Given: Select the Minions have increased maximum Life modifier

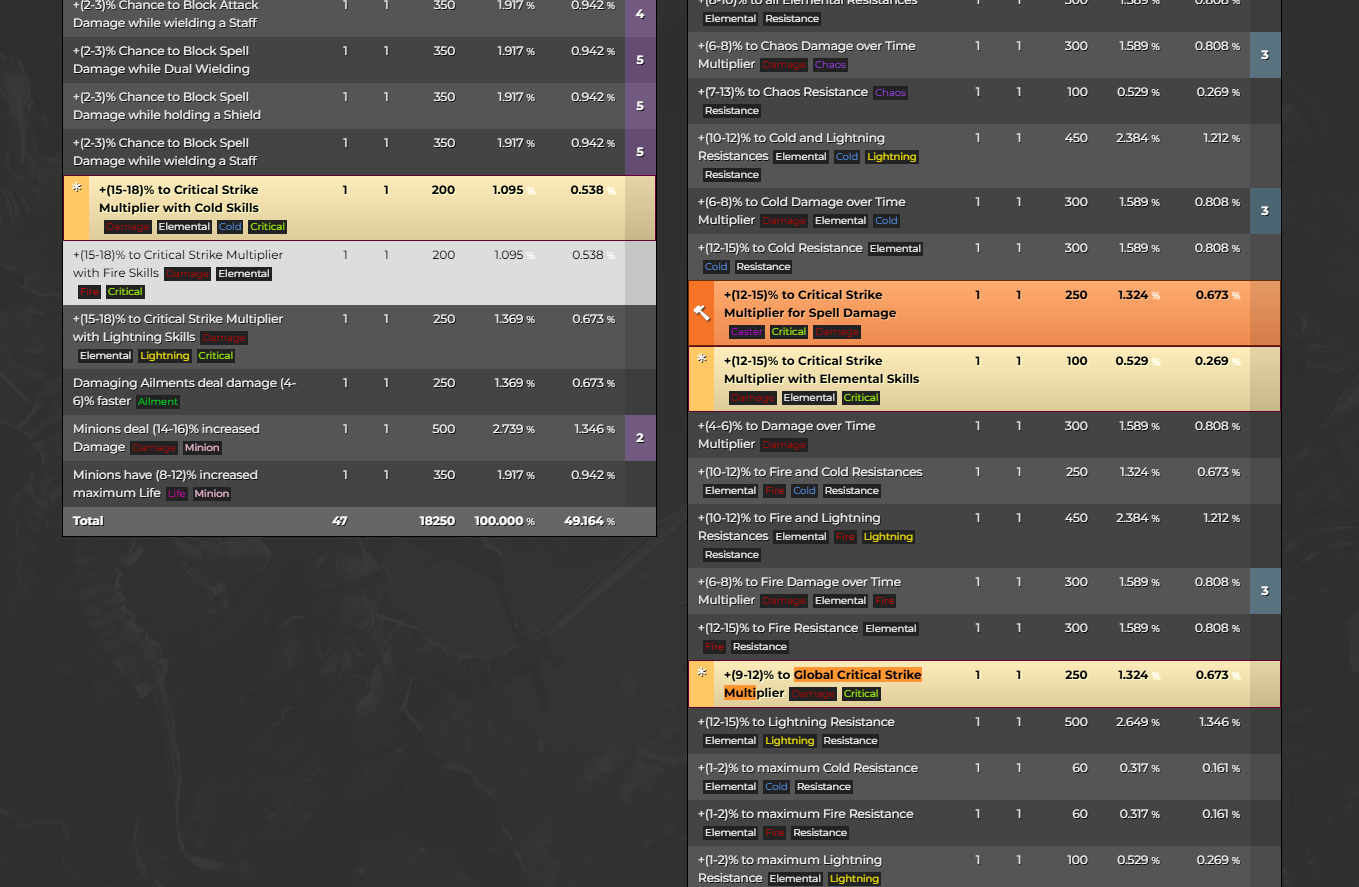Looking at the screenshot, I should pos(359,484).
